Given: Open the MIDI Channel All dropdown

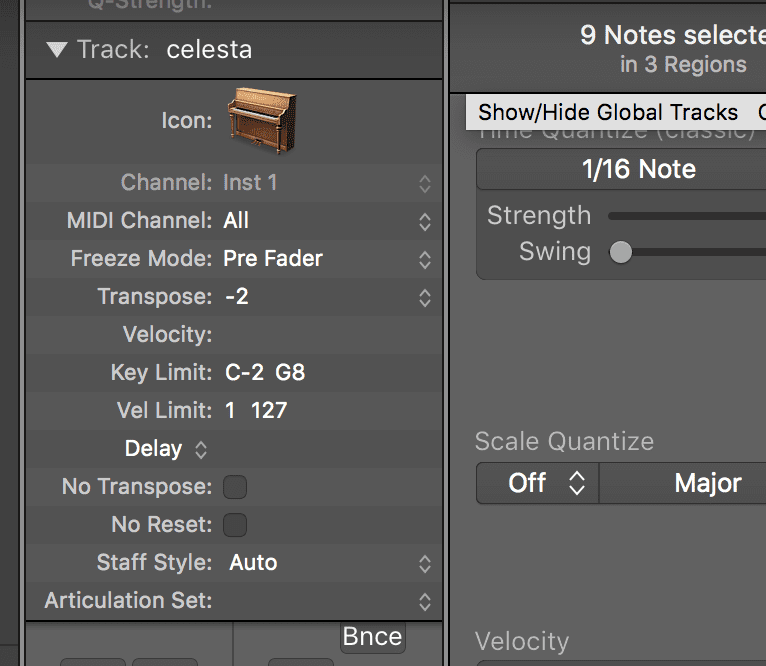Looking at the screenshot, I should 424,221.
